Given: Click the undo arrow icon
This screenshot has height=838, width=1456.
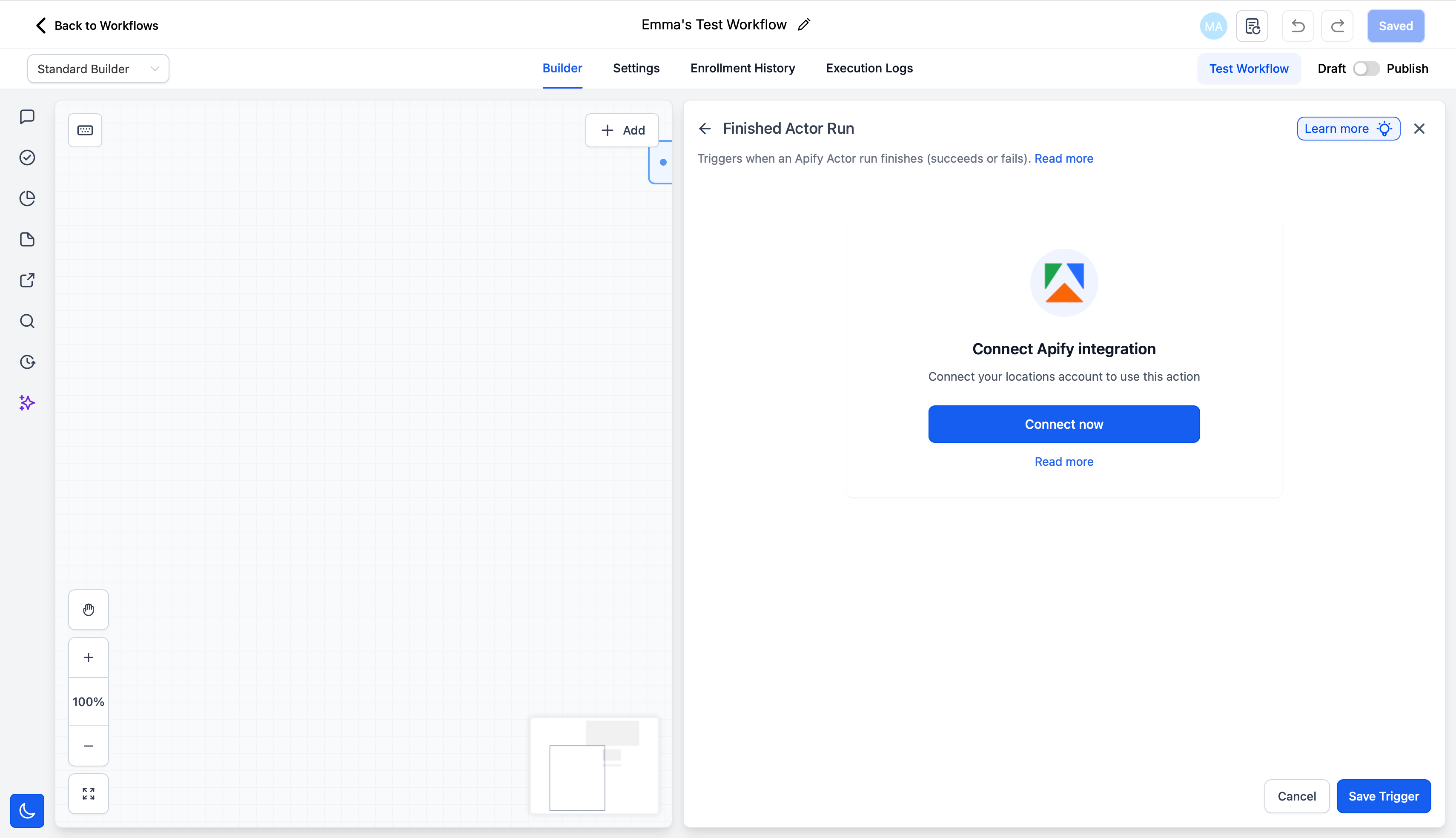Looking at the screenshot, I should (x=1298, y=26).
